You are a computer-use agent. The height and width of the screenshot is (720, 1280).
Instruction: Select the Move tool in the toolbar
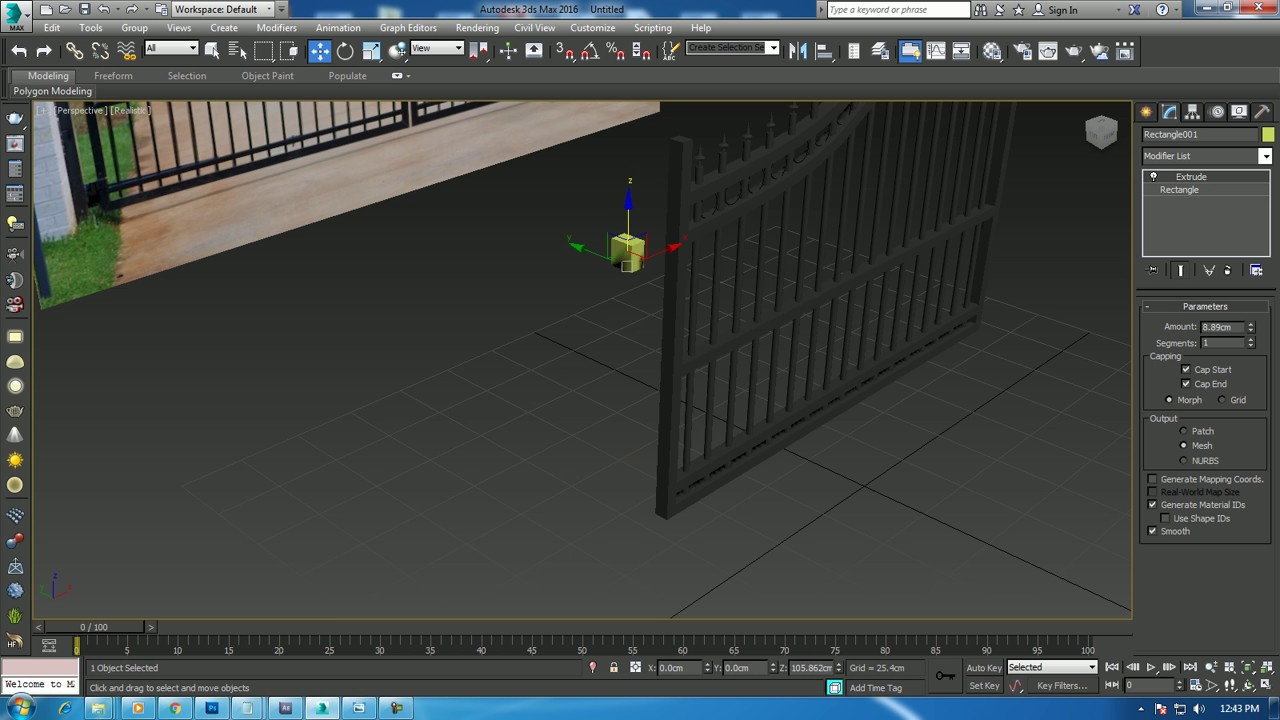point(320,51)
